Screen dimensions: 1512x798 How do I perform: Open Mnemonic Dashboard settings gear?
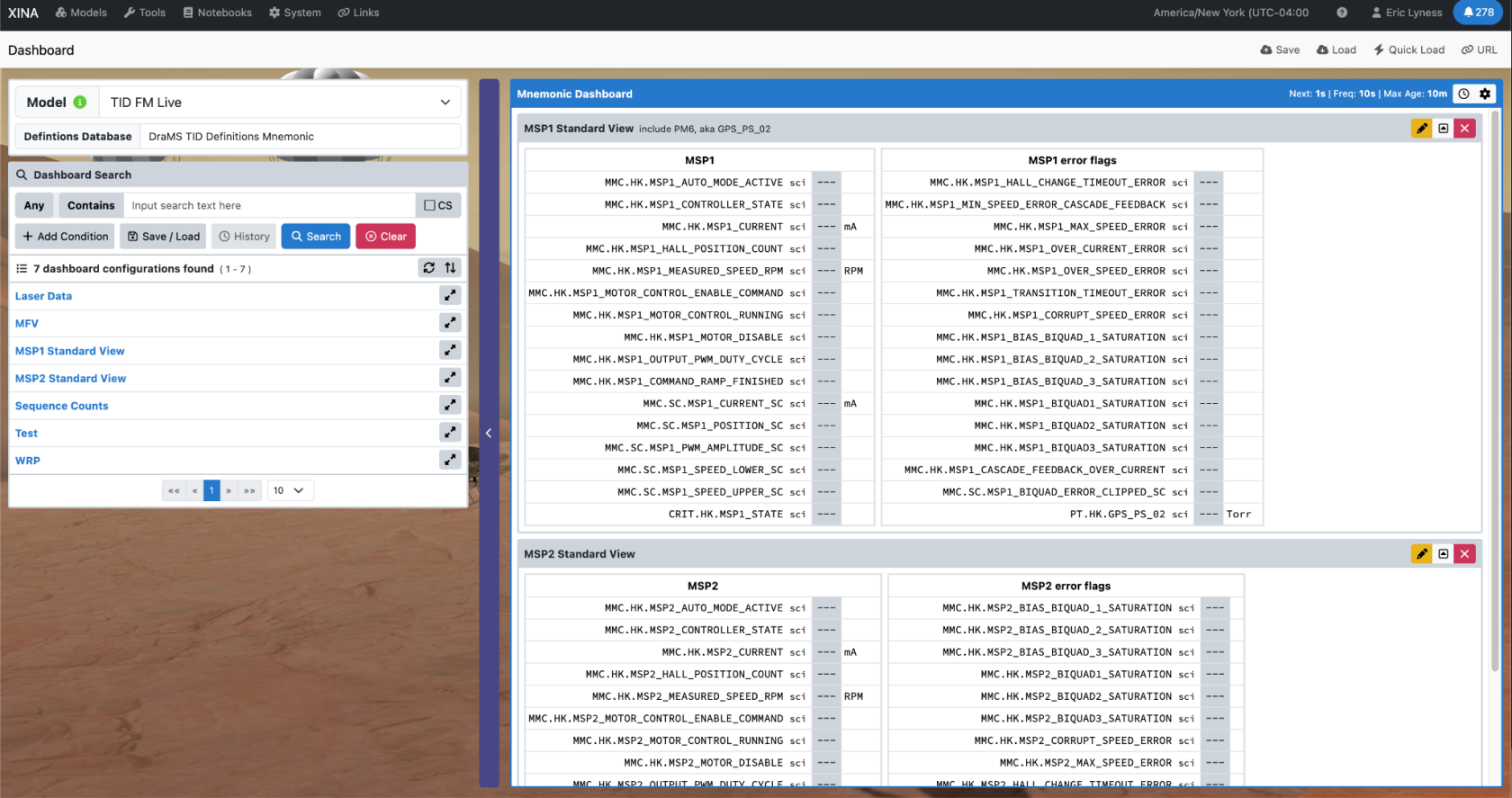tap(1485, 94)
